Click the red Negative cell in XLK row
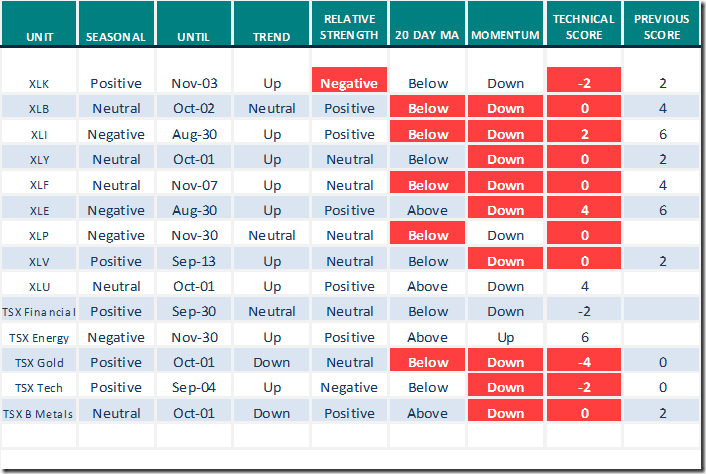Viewport: 706px width, 474px height. point(350,84)
